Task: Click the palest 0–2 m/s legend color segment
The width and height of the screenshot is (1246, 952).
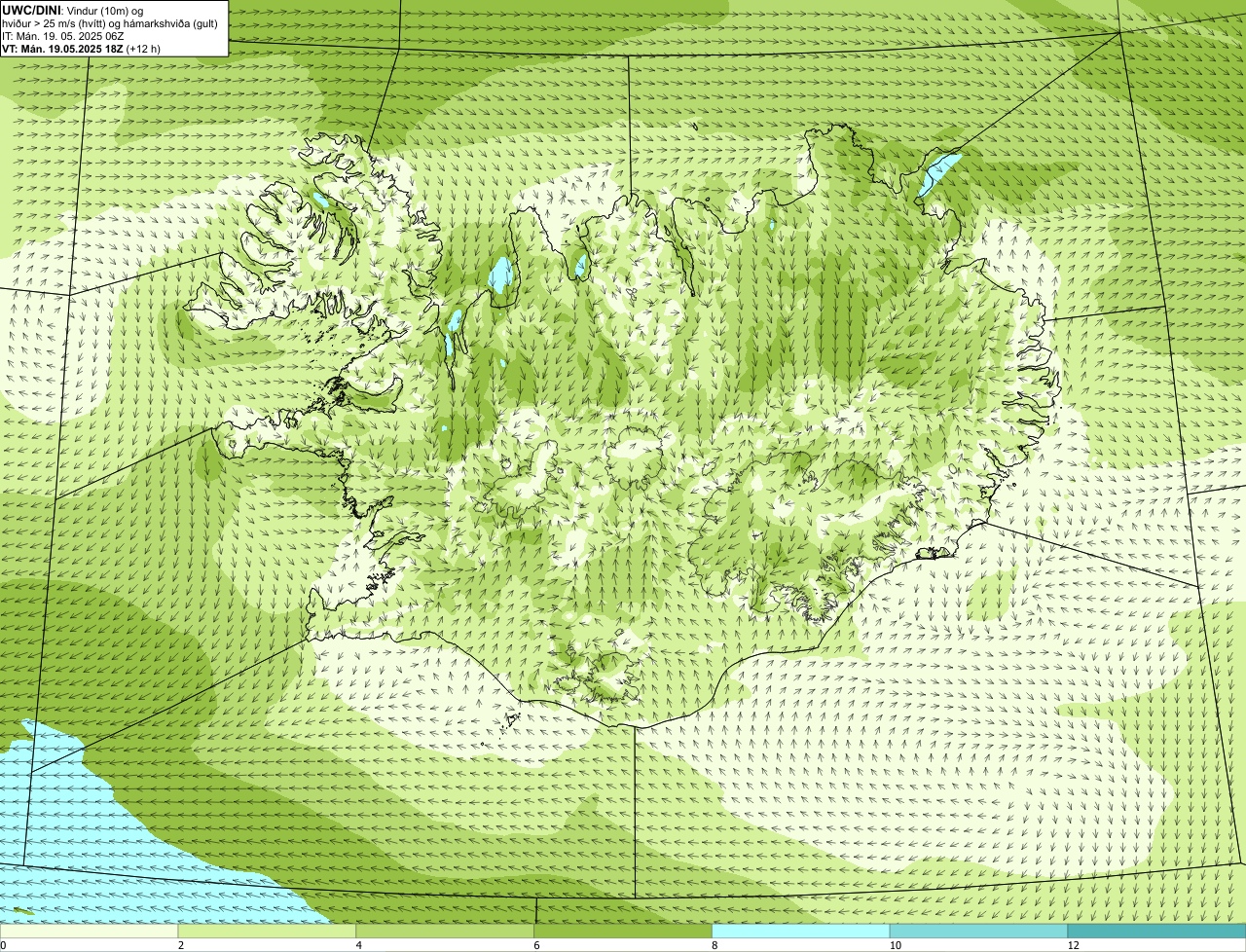Action: click(89, 932)
